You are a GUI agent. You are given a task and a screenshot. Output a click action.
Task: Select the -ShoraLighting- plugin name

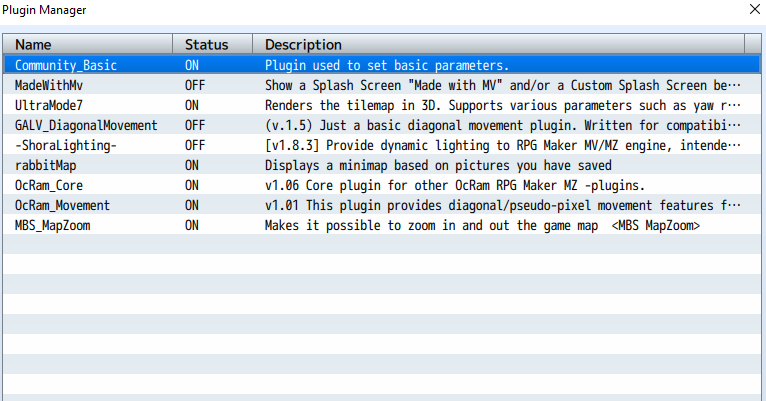65,146
